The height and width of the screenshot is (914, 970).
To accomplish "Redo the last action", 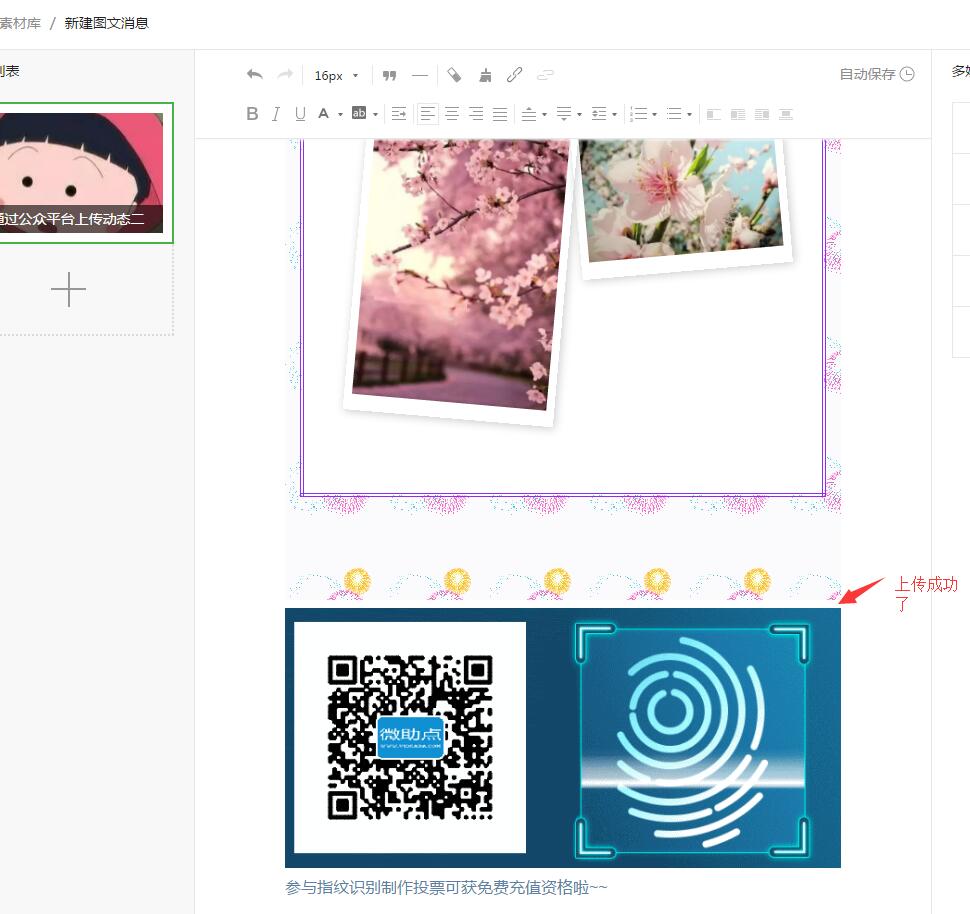I will click(x=285, y=75).
